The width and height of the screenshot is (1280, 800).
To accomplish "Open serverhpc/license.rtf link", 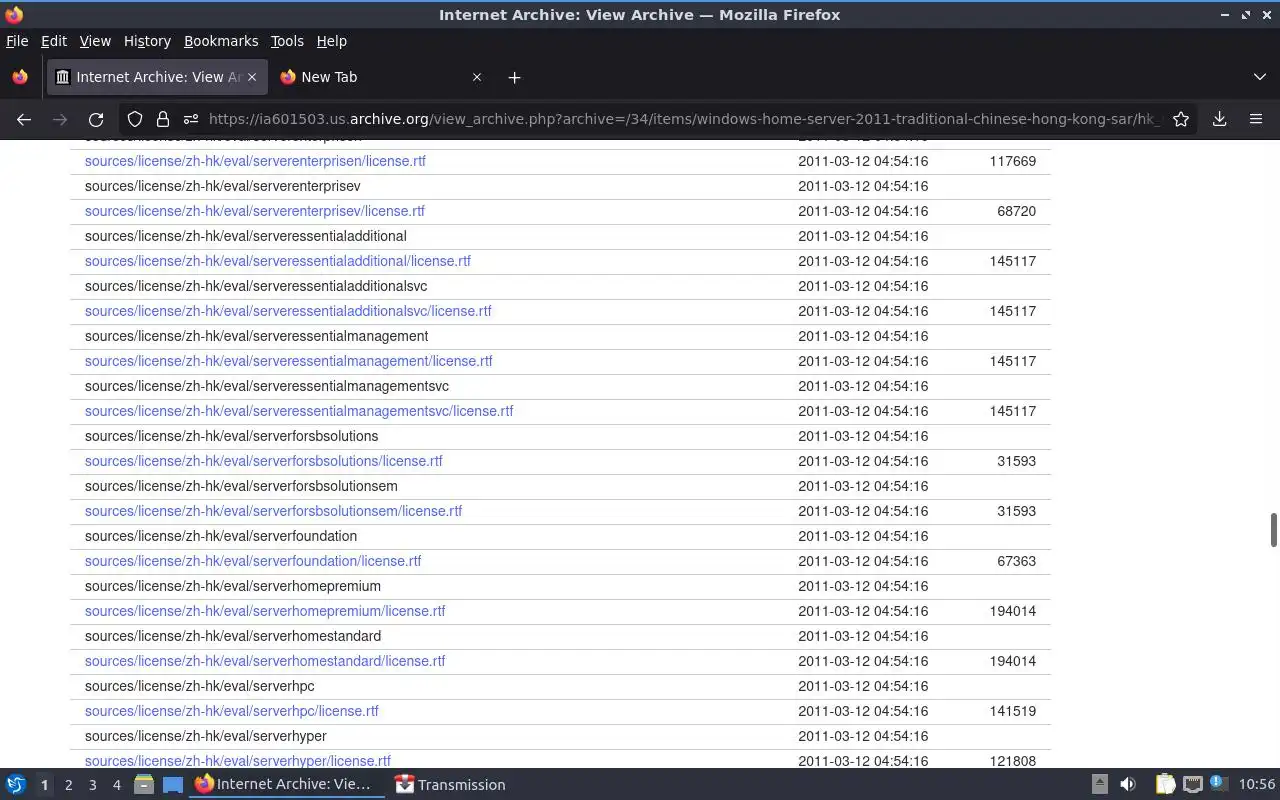I will click(232, 711).
